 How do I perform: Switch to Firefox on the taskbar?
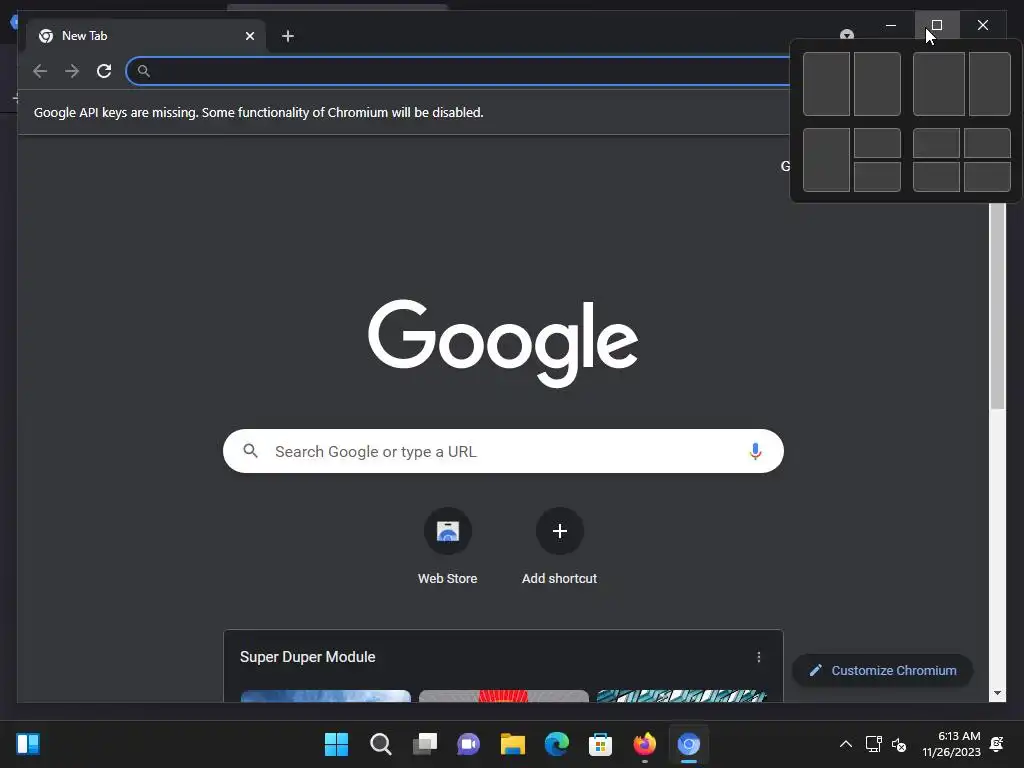coord(645,744)
